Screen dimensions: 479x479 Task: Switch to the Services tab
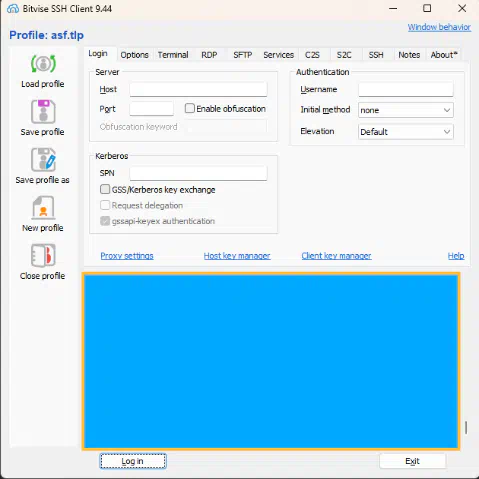(x=278, y=55)
